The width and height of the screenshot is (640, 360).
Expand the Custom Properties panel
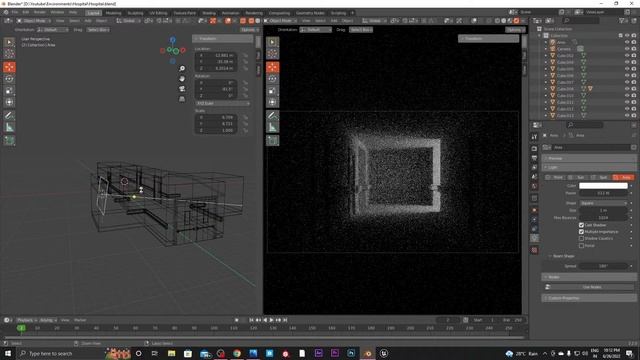point(589,298)
